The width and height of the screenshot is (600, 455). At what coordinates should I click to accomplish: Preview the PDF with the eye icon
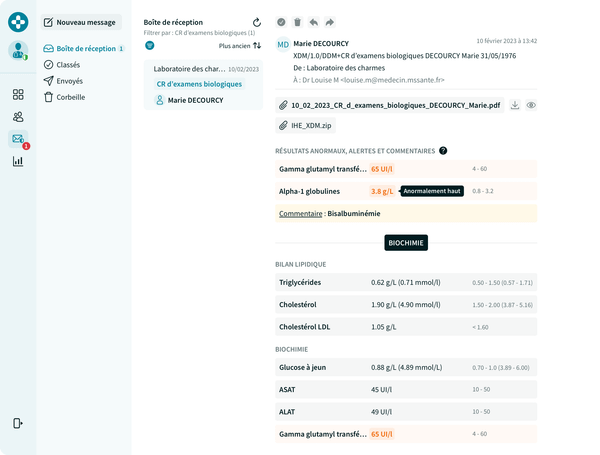coord(531,105)
